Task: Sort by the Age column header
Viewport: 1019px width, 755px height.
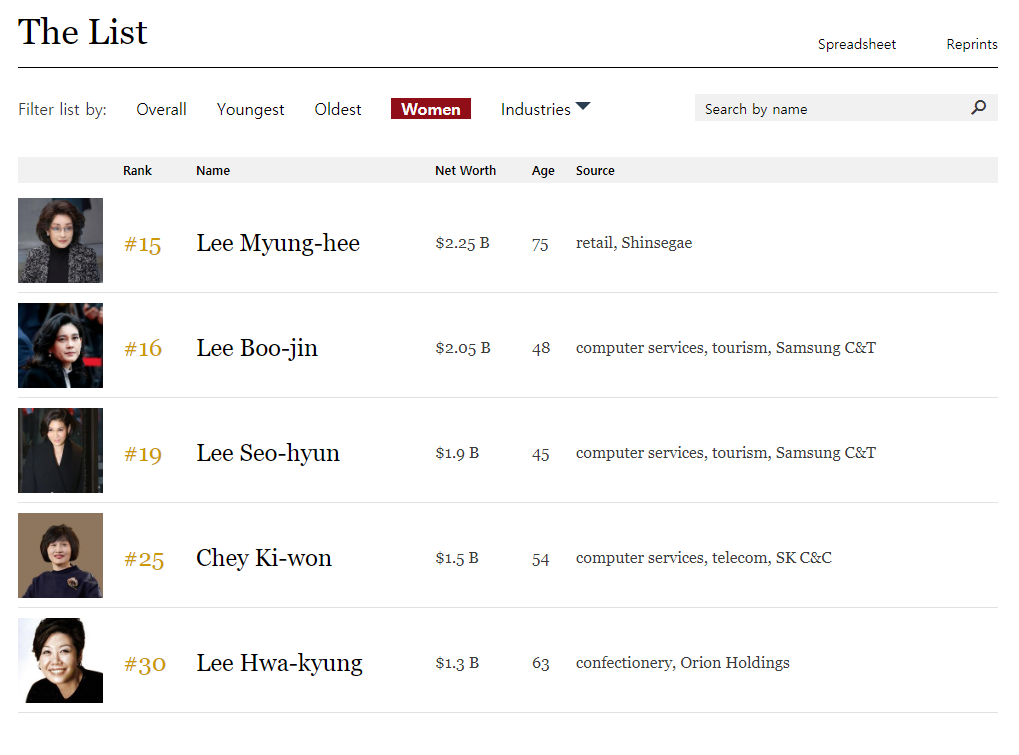Action: [543, 171]
